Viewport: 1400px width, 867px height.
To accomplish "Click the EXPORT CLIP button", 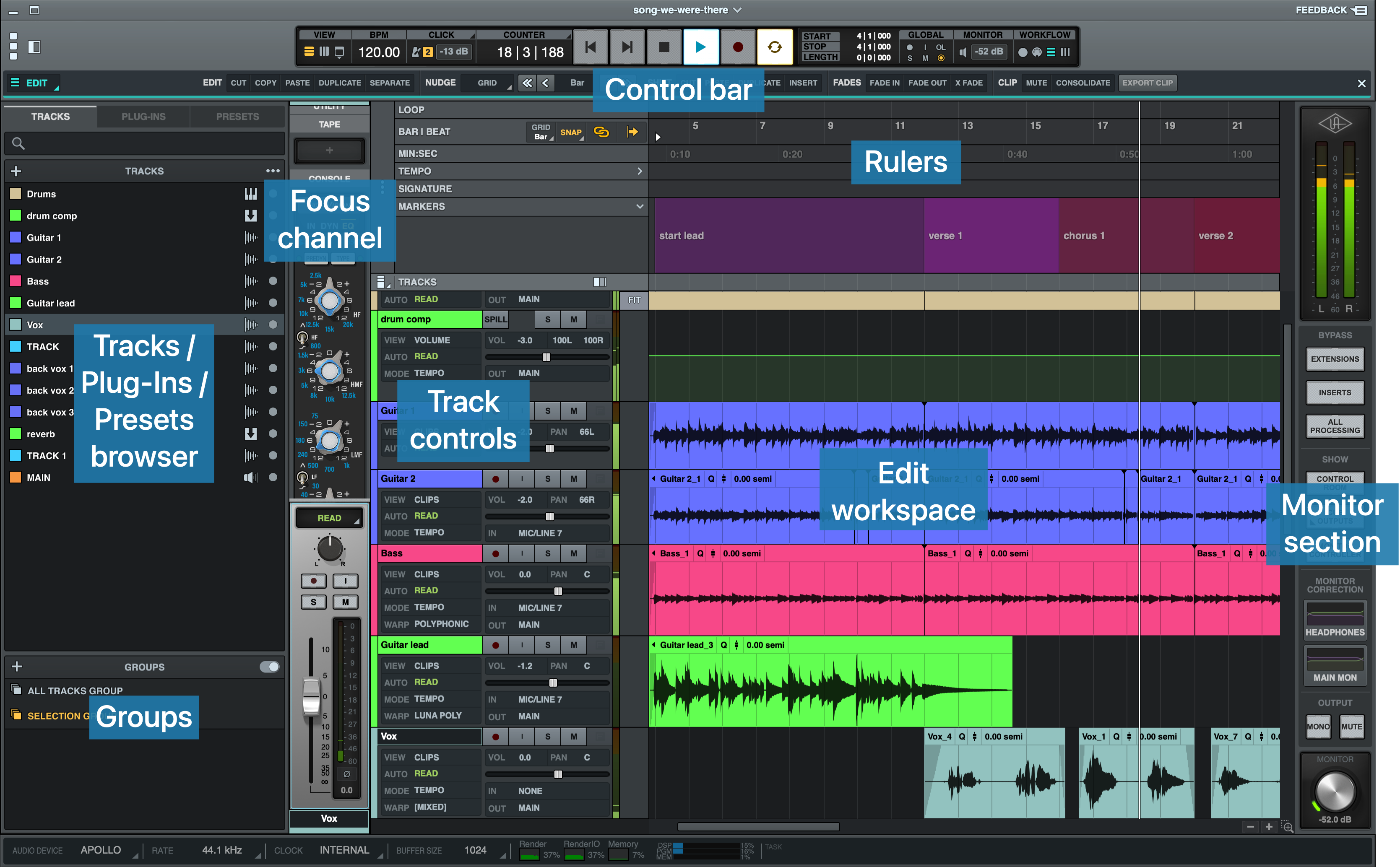I will (x=1147, y=83).
